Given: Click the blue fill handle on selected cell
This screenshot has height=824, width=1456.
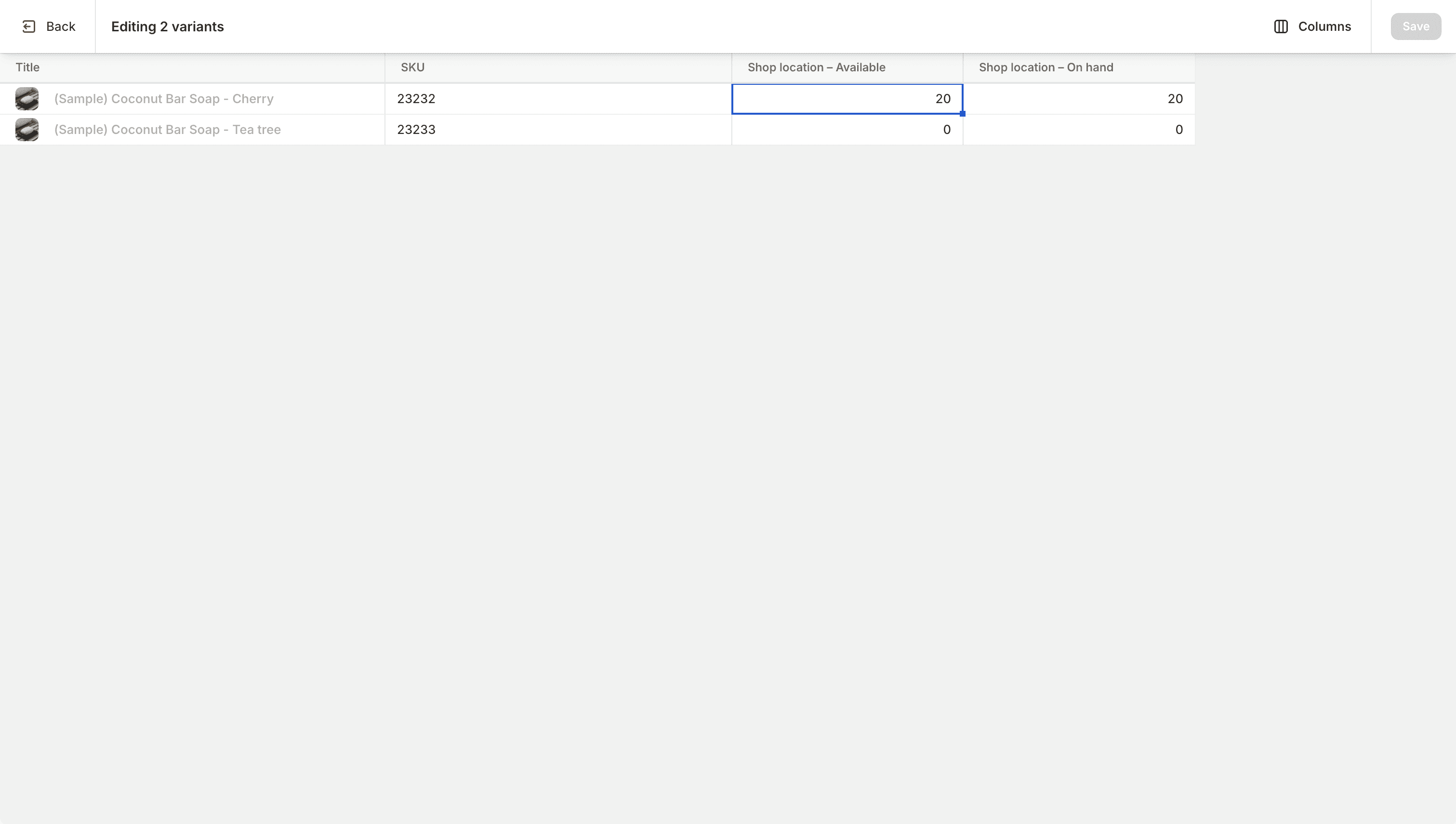Looking at the screenshot, I should (962, 114).
